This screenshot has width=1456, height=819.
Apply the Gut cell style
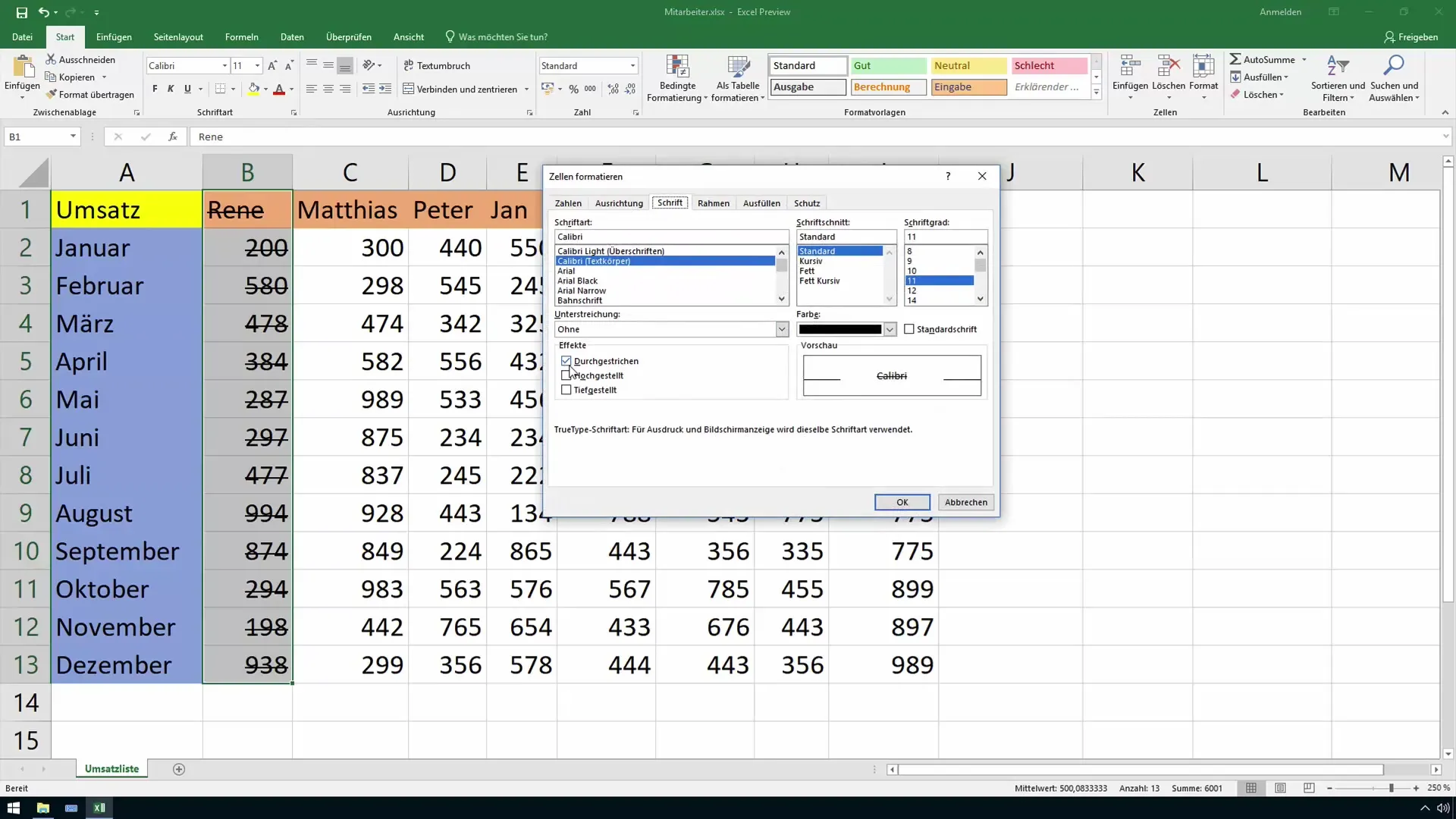pyautogui.click(x=888, y=66)
